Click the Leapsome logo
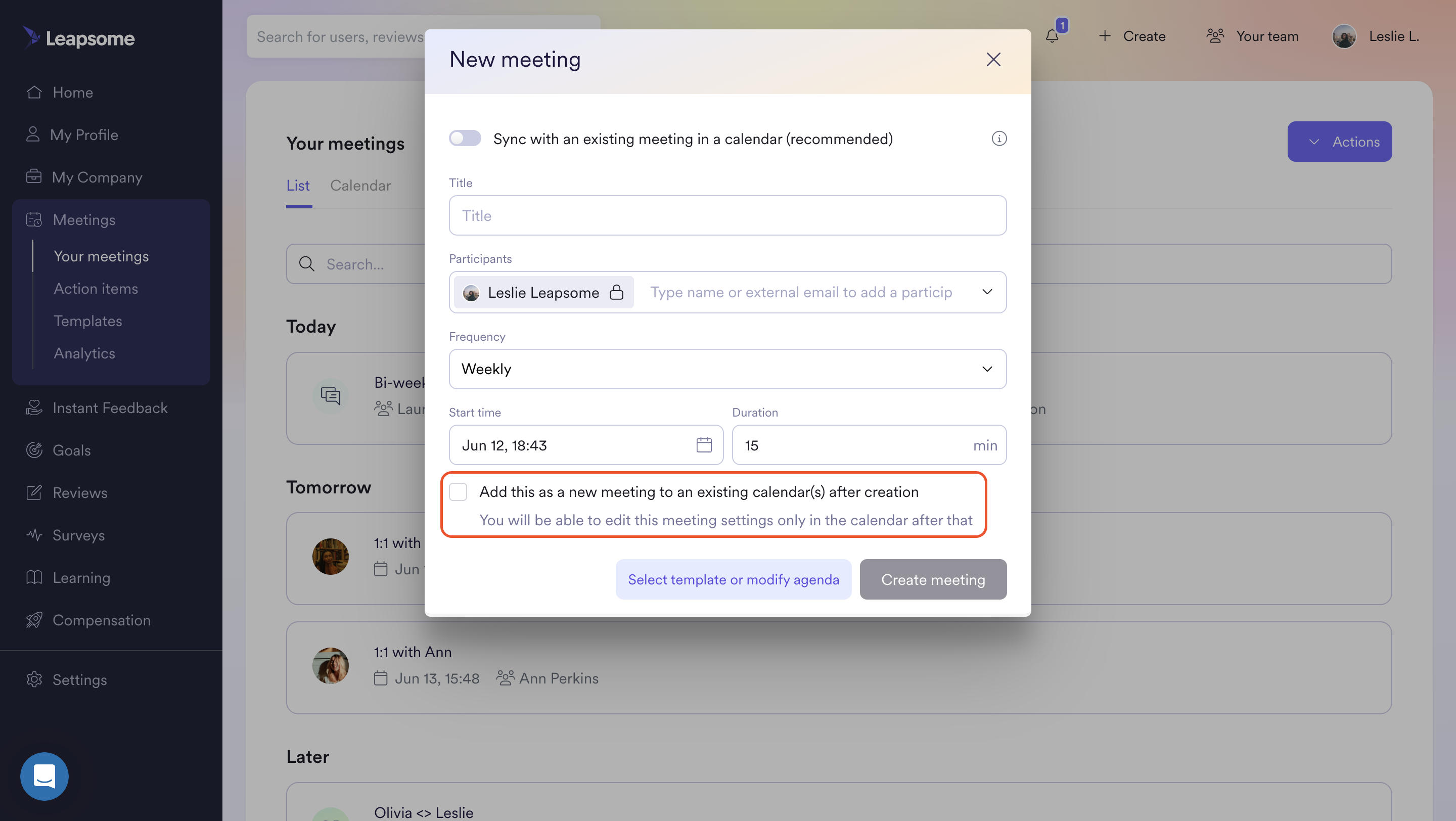 (x=78, y=38)
